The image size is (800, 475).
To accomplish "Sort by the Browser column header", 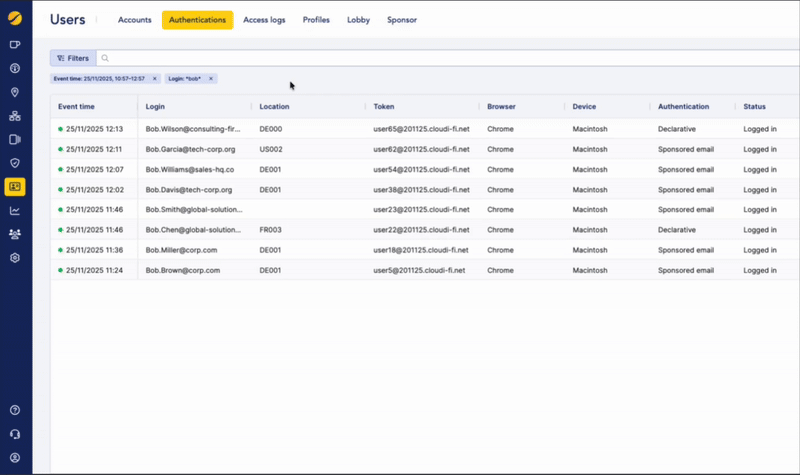I will [x=502, y=107].
